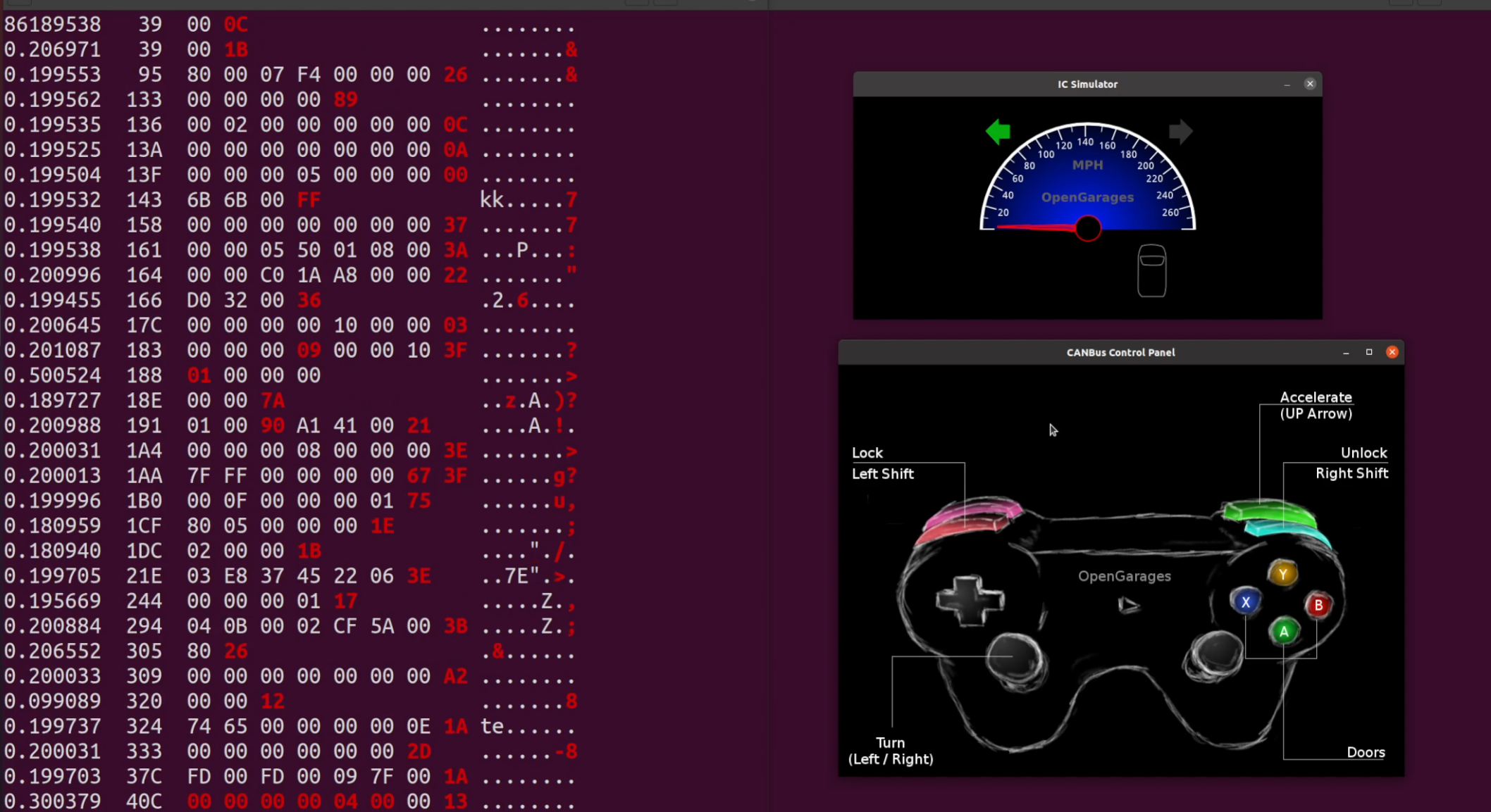Image resolution: width=1491 pixels, height=812 pixels.
Task: Click the MPH label on speedometer
Action: (x=1087, y=165)
